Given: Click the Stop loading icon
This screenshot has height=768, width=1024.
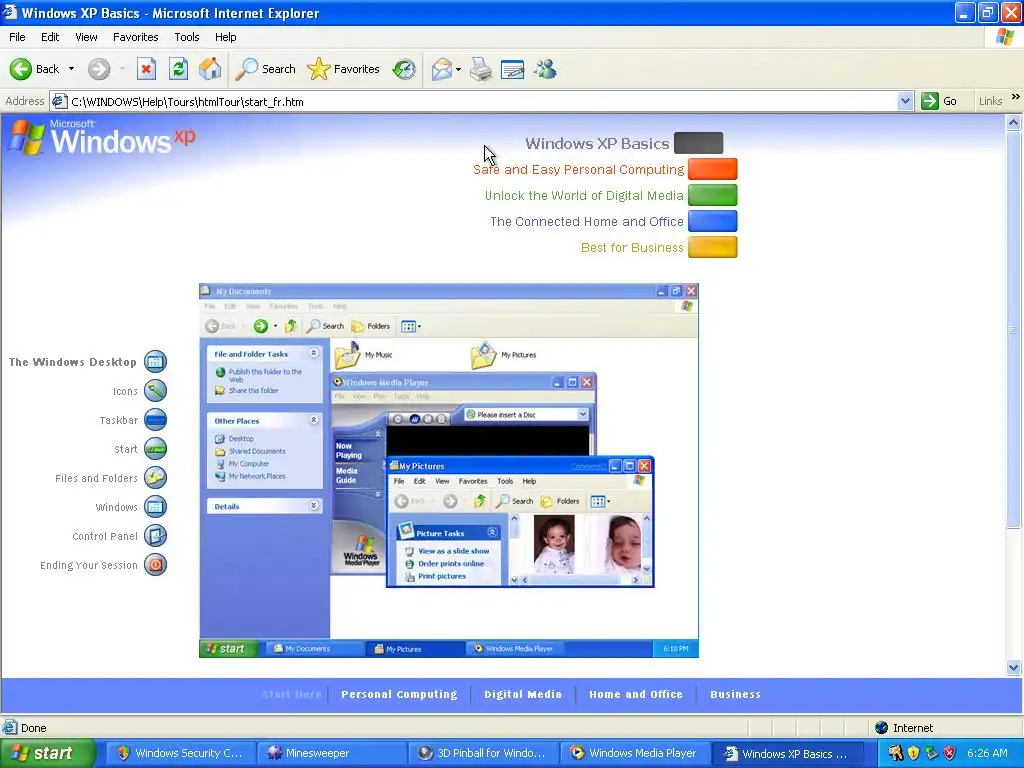Looking at the screenshot, I should pyautogui.click(x=146, y=69).
